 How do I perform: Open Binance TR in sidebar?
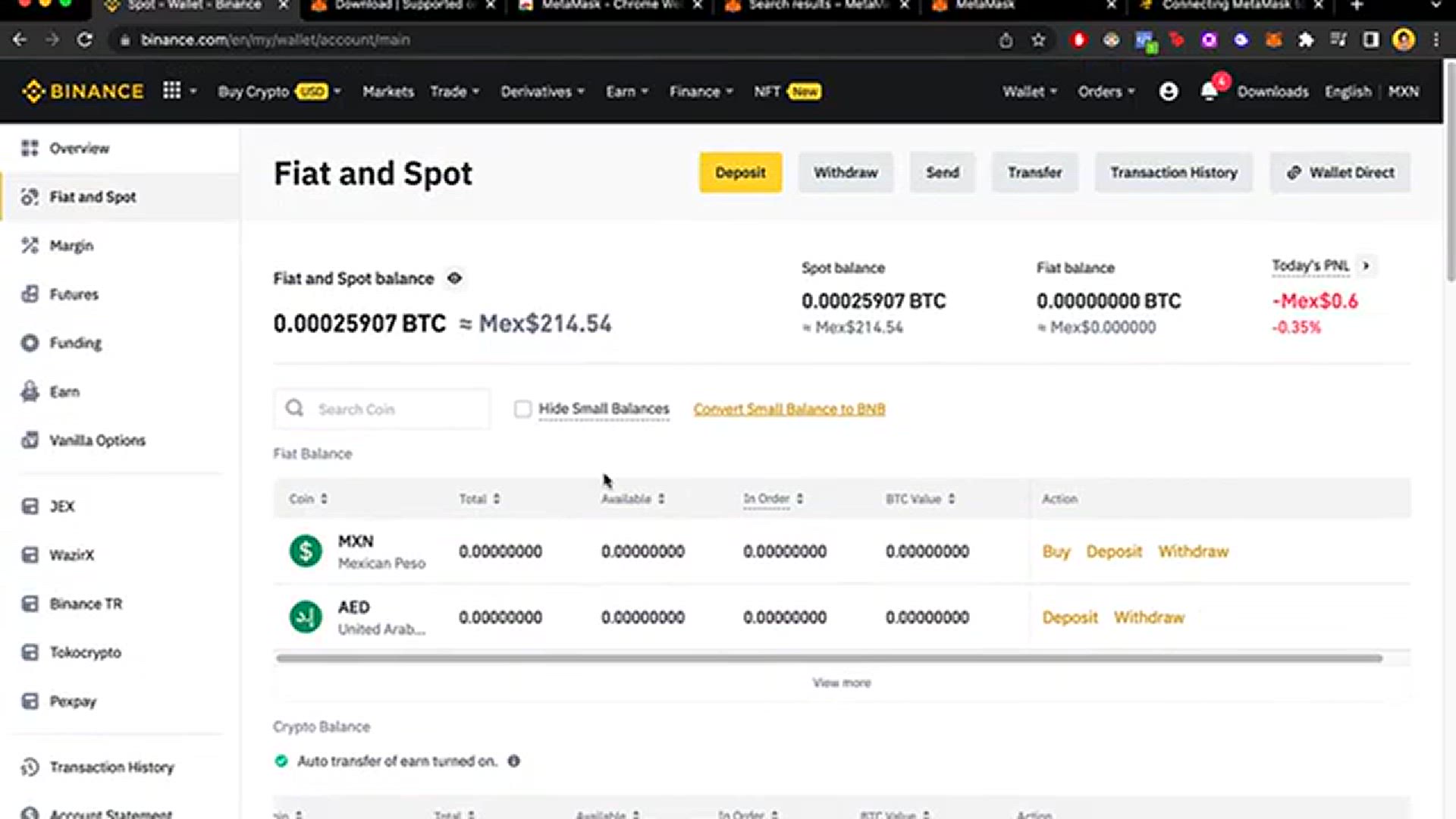pos(85,604)
